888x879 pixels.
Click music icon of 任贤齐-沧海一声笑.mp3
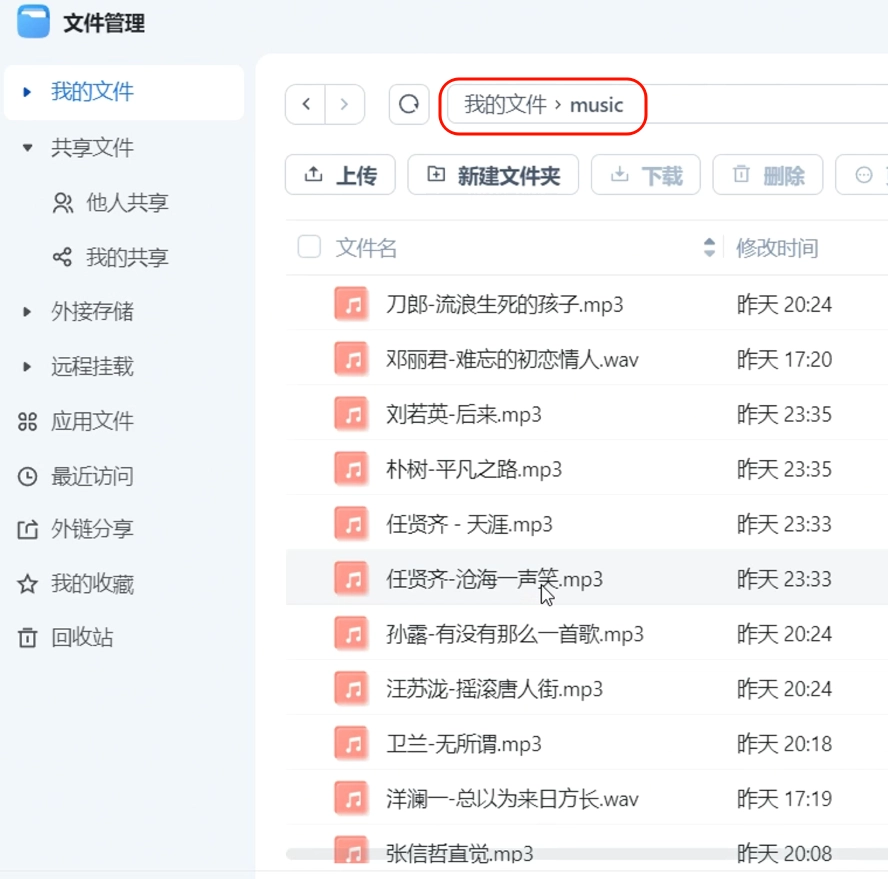coord(352,579)
